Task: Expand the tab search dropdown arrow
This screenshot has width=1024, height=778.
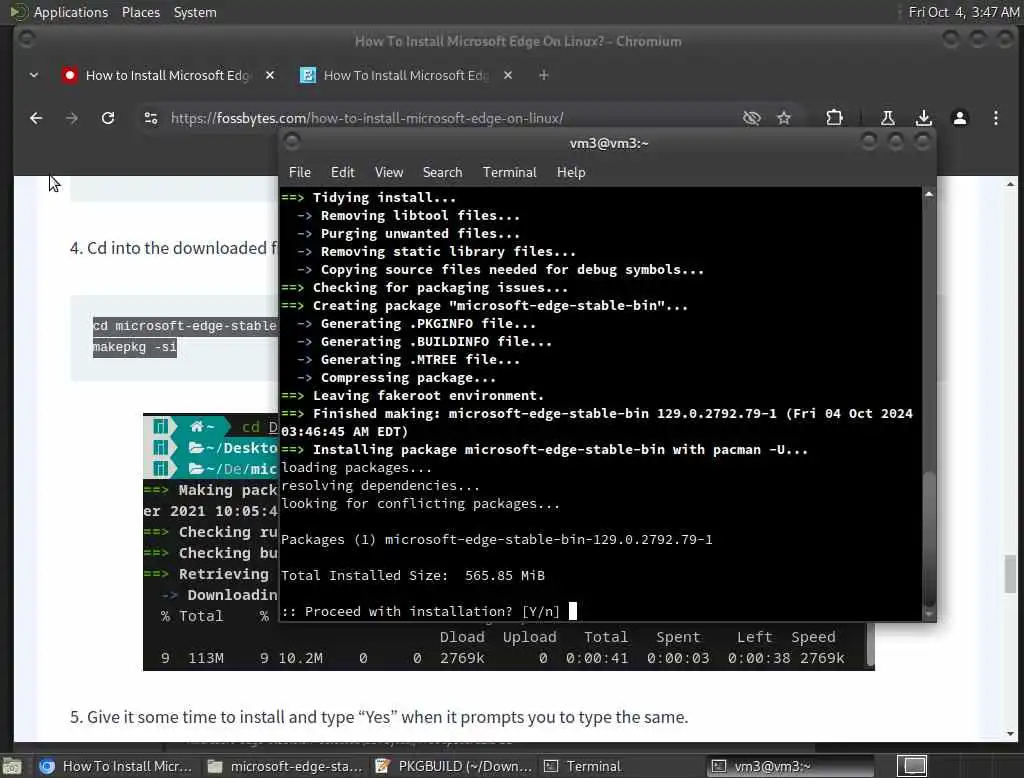Action: coord(34,76)
